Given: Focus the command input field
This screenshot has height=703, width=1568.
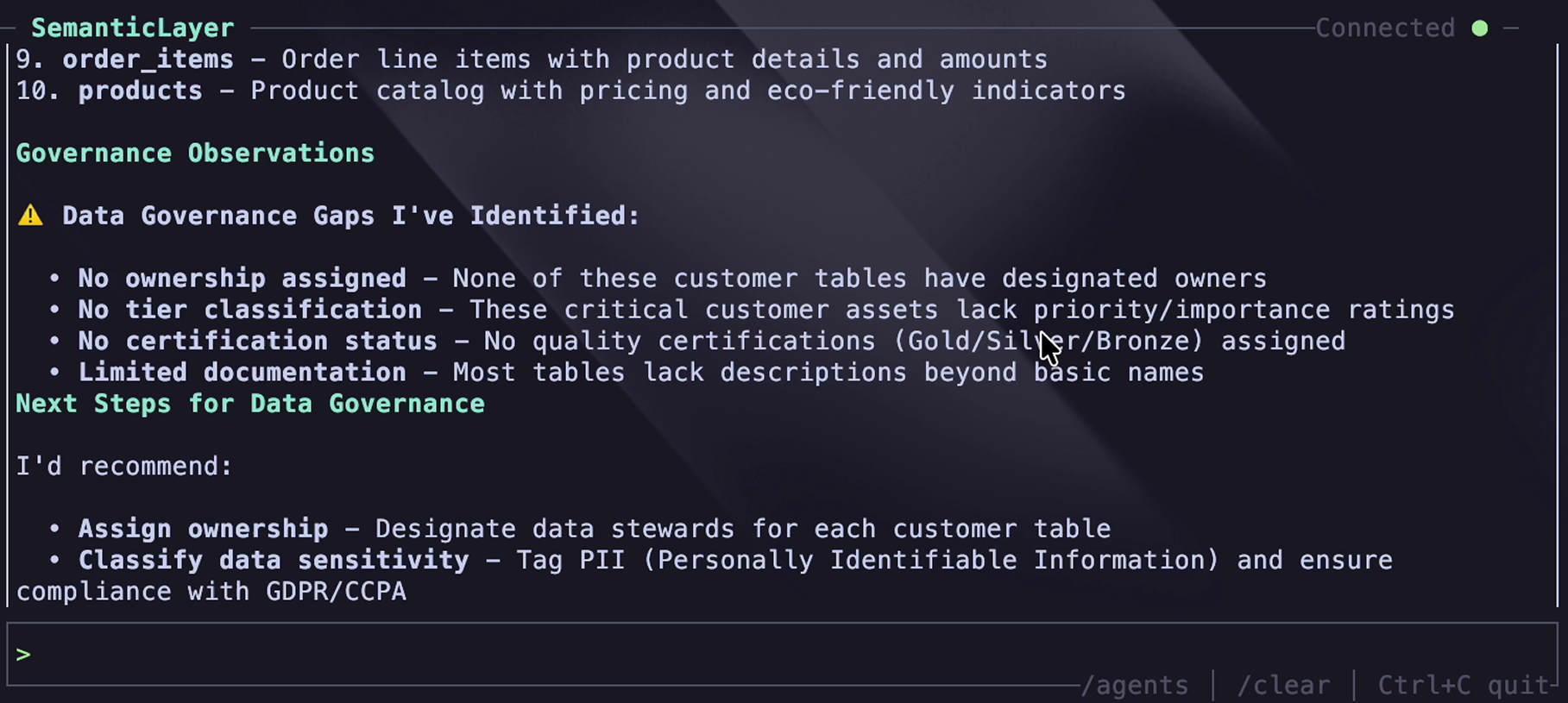Looking at the screenshot, I should click(777, 655).
